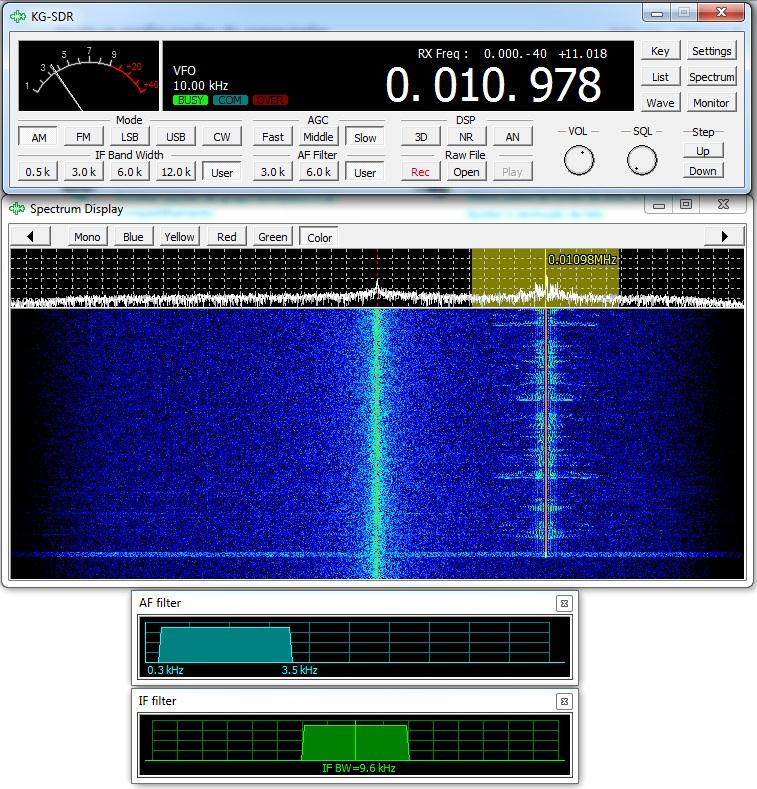Click the main frequency readout display
Screen dimensions: 757x789
tap(493, 86)
